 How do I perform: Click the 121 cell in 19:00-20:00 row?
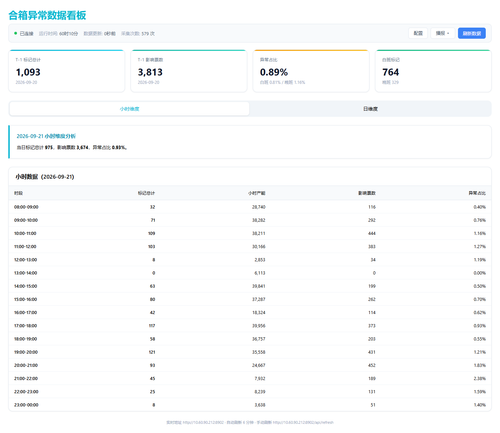pos(152,352)
